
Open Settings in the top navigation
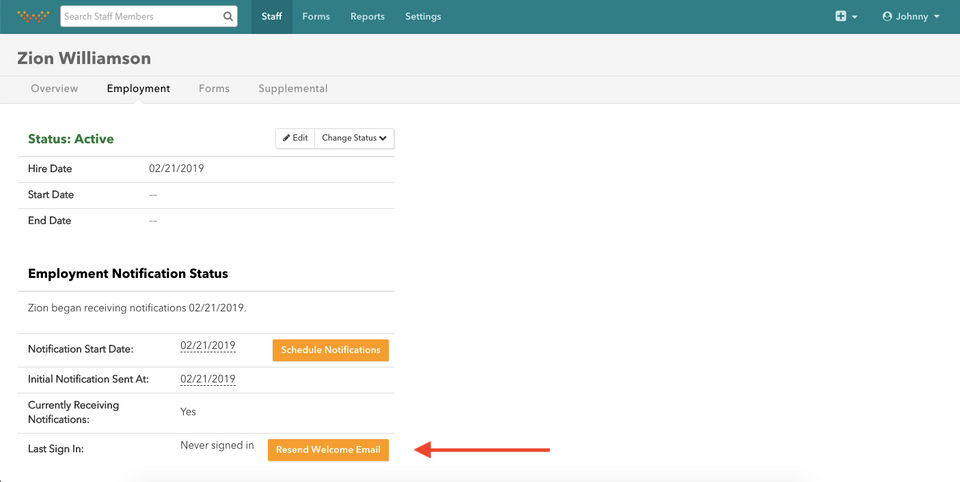pos(423,17)
